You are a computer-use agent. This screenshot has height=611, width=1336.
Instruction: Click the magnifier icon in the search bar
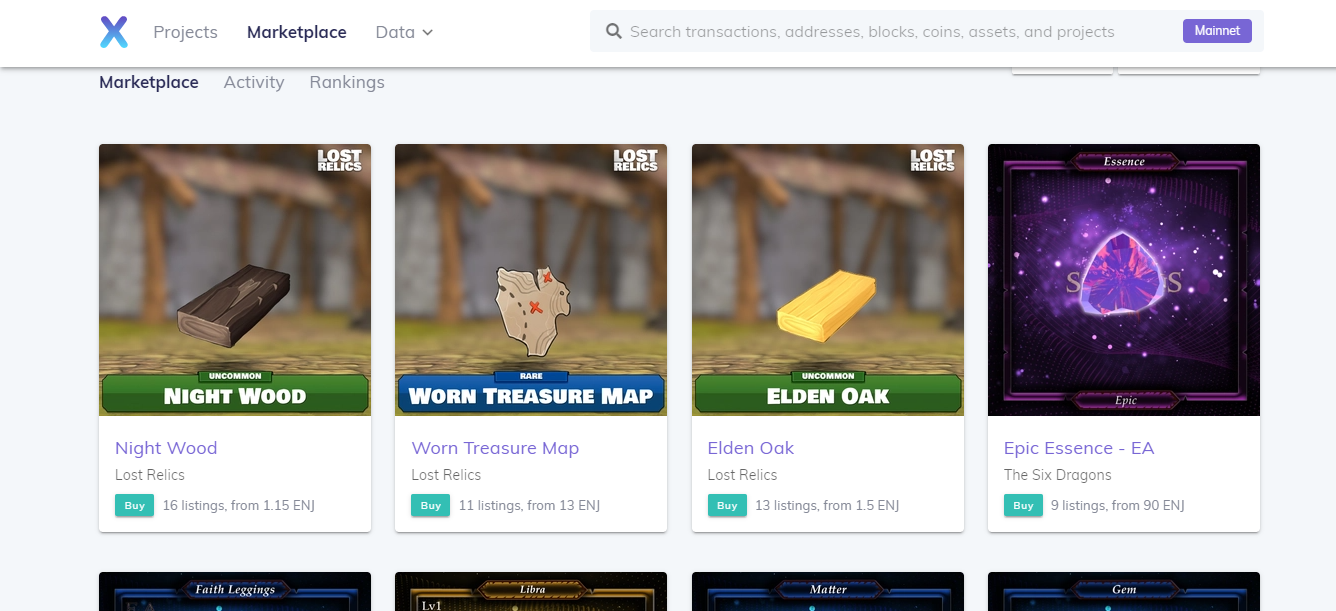click(x=614, y=32)
